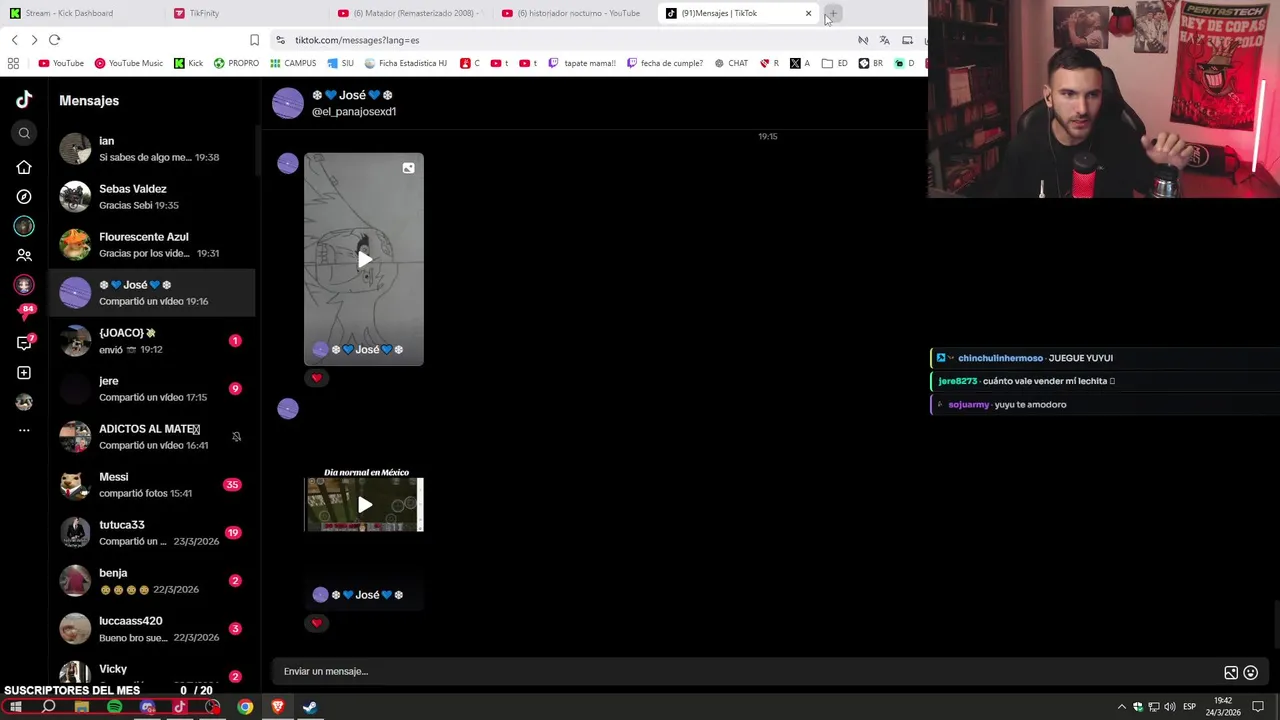
Task: Open the messages inbox icon in sidebar
Action: 24,343
